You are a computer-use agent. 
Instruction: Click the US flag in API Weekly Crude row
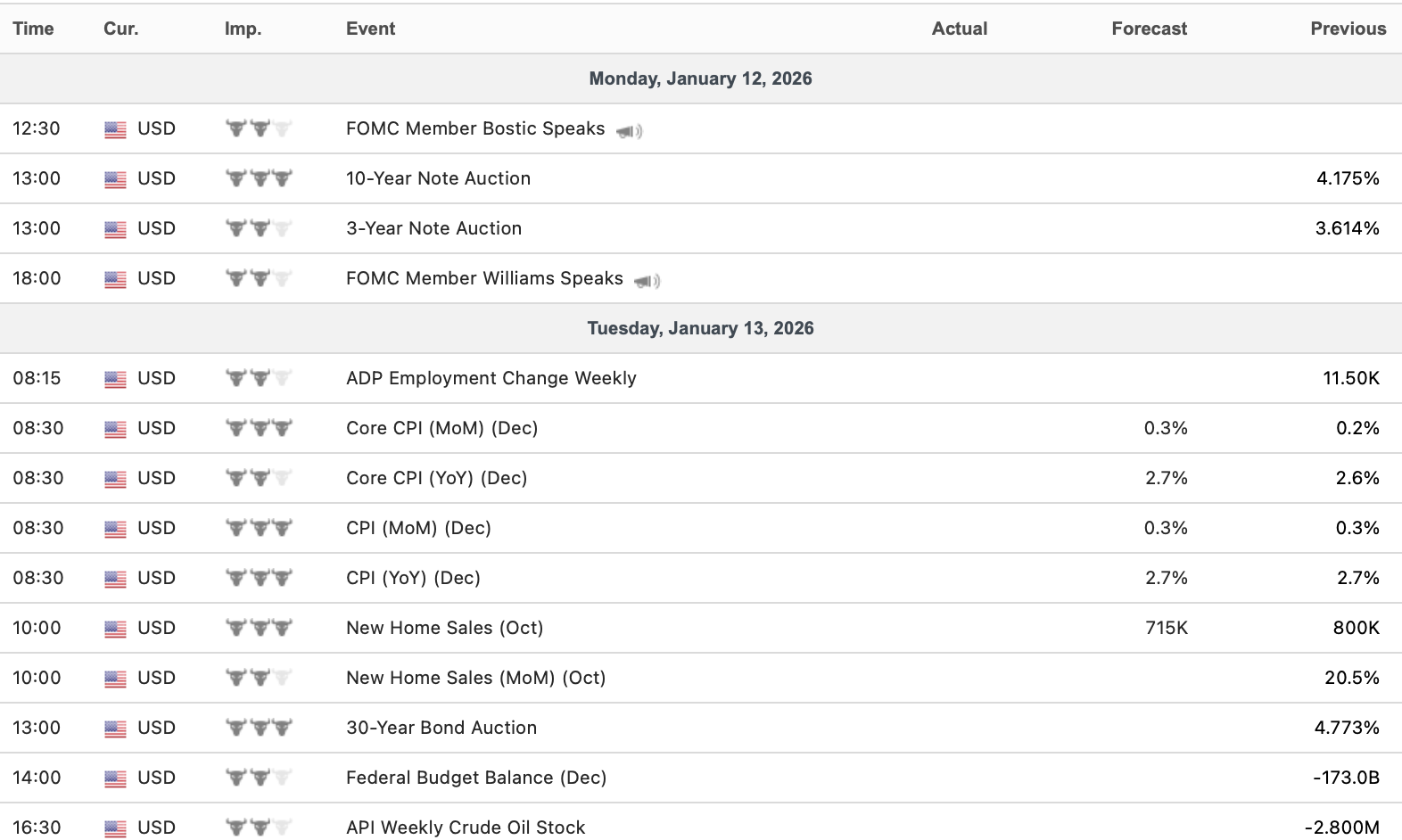tap(115, 828)
